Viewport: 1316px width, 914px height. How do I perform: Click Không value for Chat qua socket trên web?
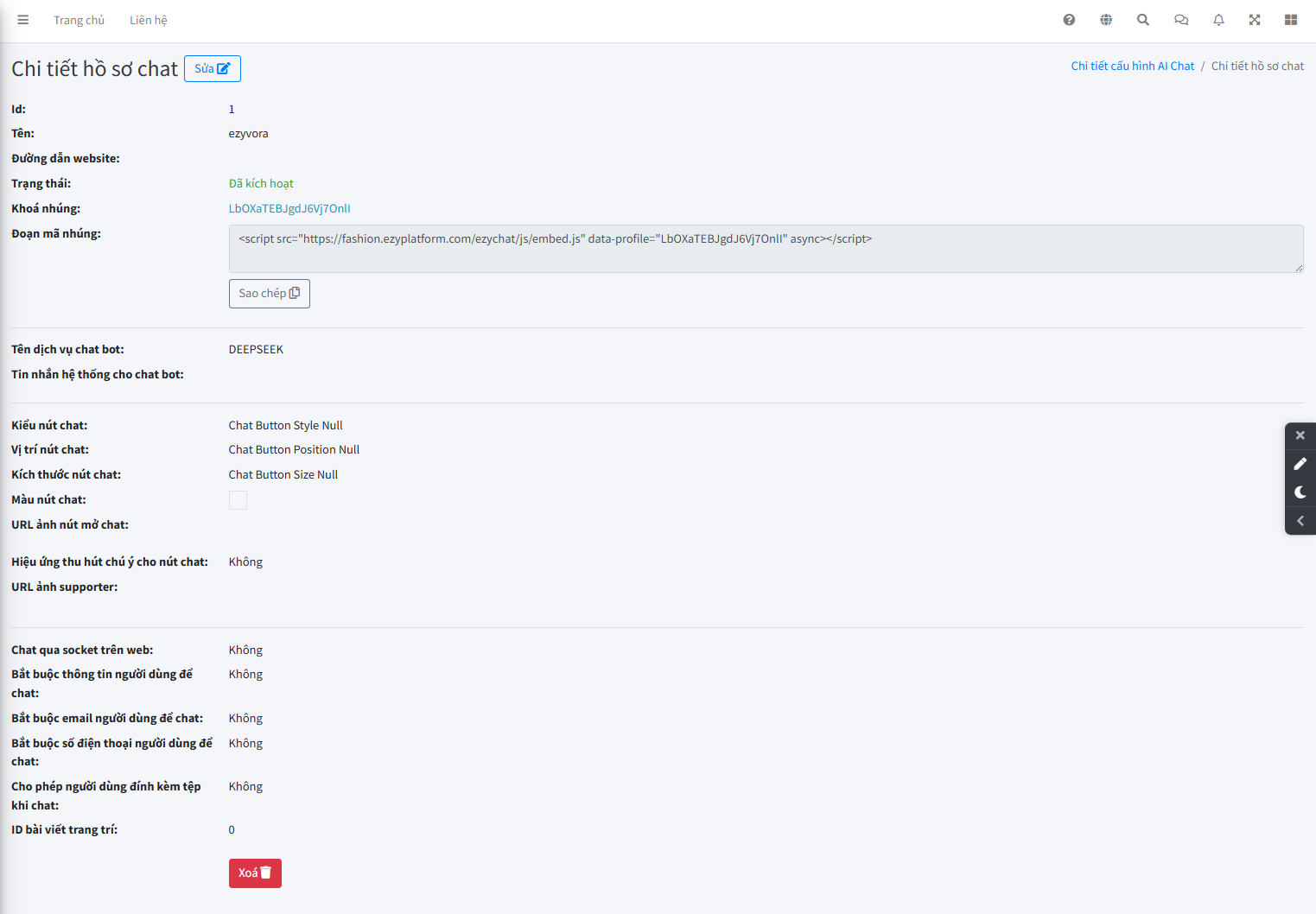pos(245,650)
